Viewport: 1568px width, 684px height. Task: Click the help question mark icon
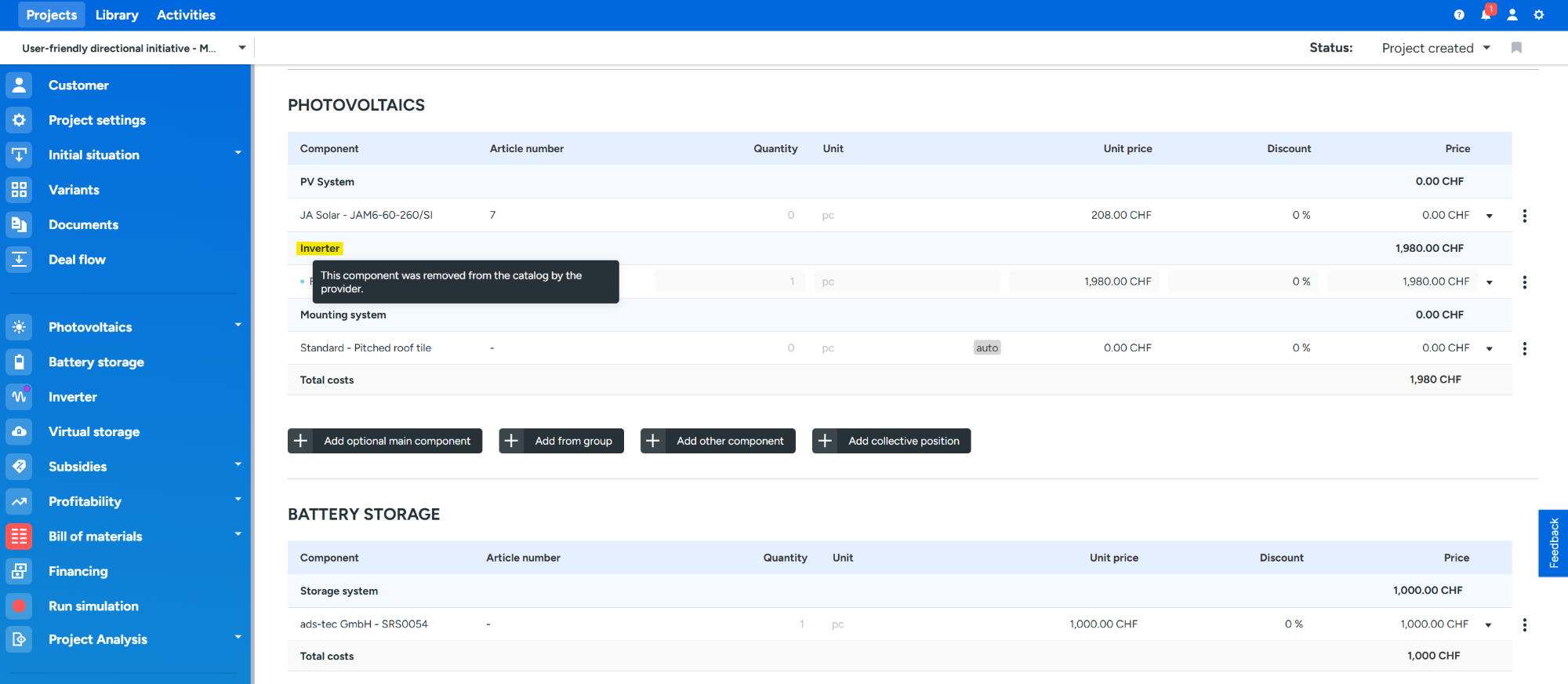tap(1459, 15)
